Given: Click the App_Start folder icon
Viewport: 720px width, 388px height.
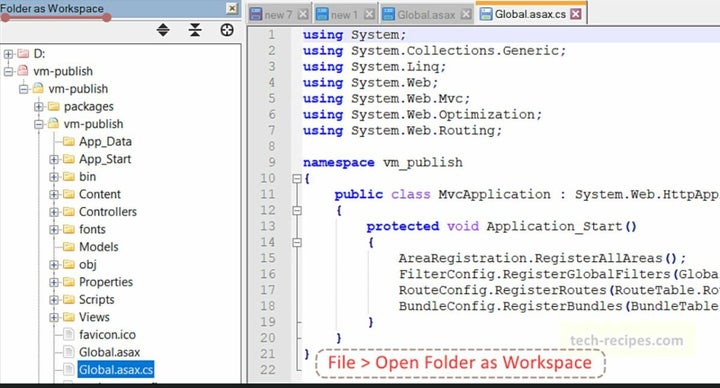Looking at the screenshot, I should point(68,159).
